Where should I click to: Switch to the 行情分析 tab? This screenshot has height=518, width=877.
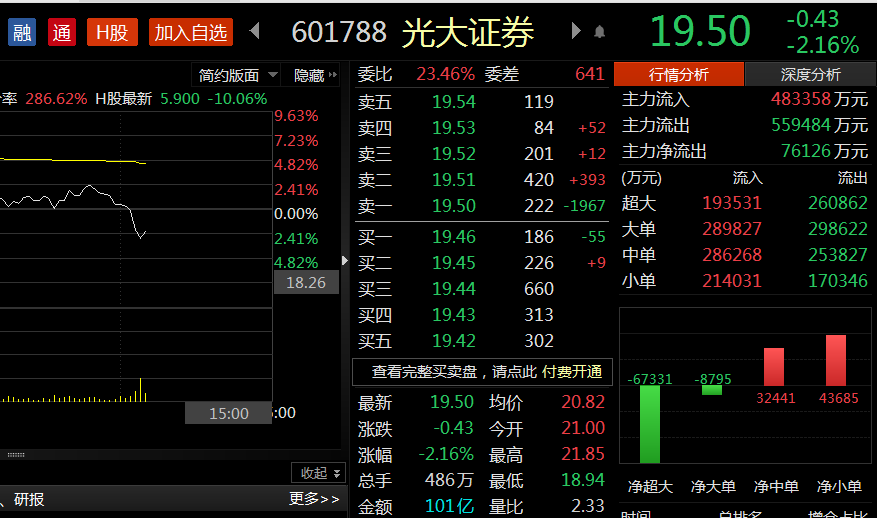tap(678, 74)
